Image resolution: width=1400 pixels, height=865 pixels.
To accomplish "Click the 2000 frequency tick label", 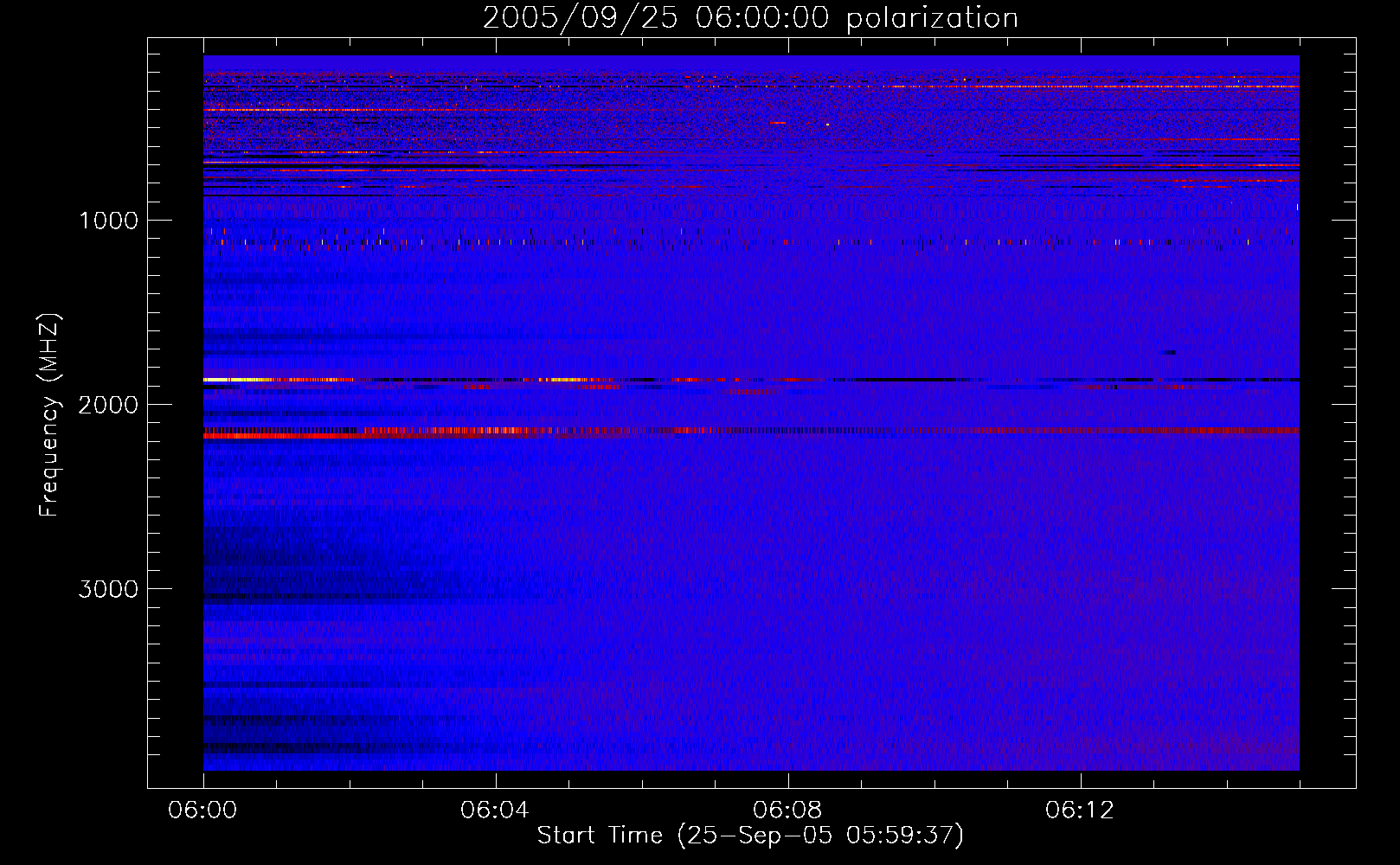I will click(x=108, y=405).
